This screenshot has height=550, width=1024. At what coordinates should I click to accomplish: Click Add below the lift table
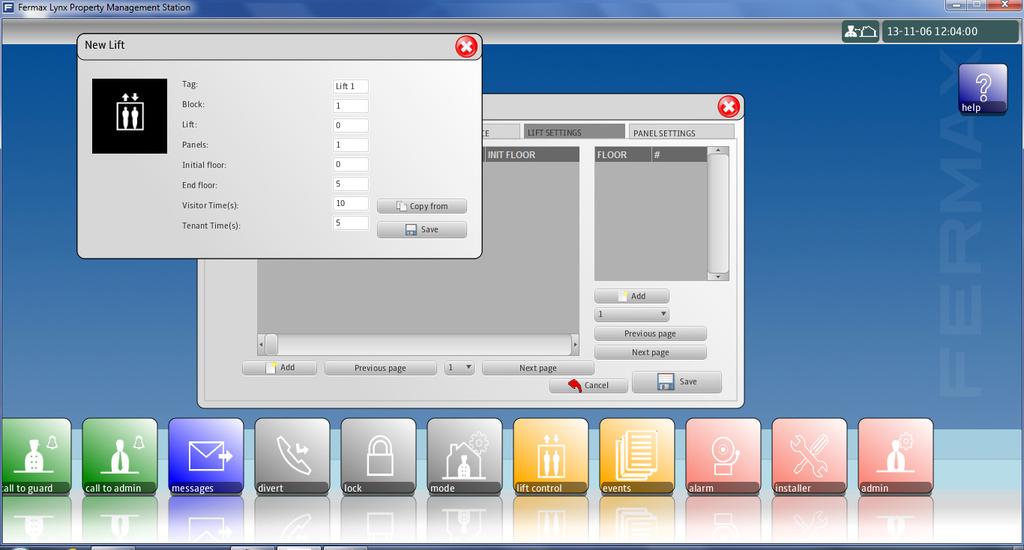tap(280, 368)
